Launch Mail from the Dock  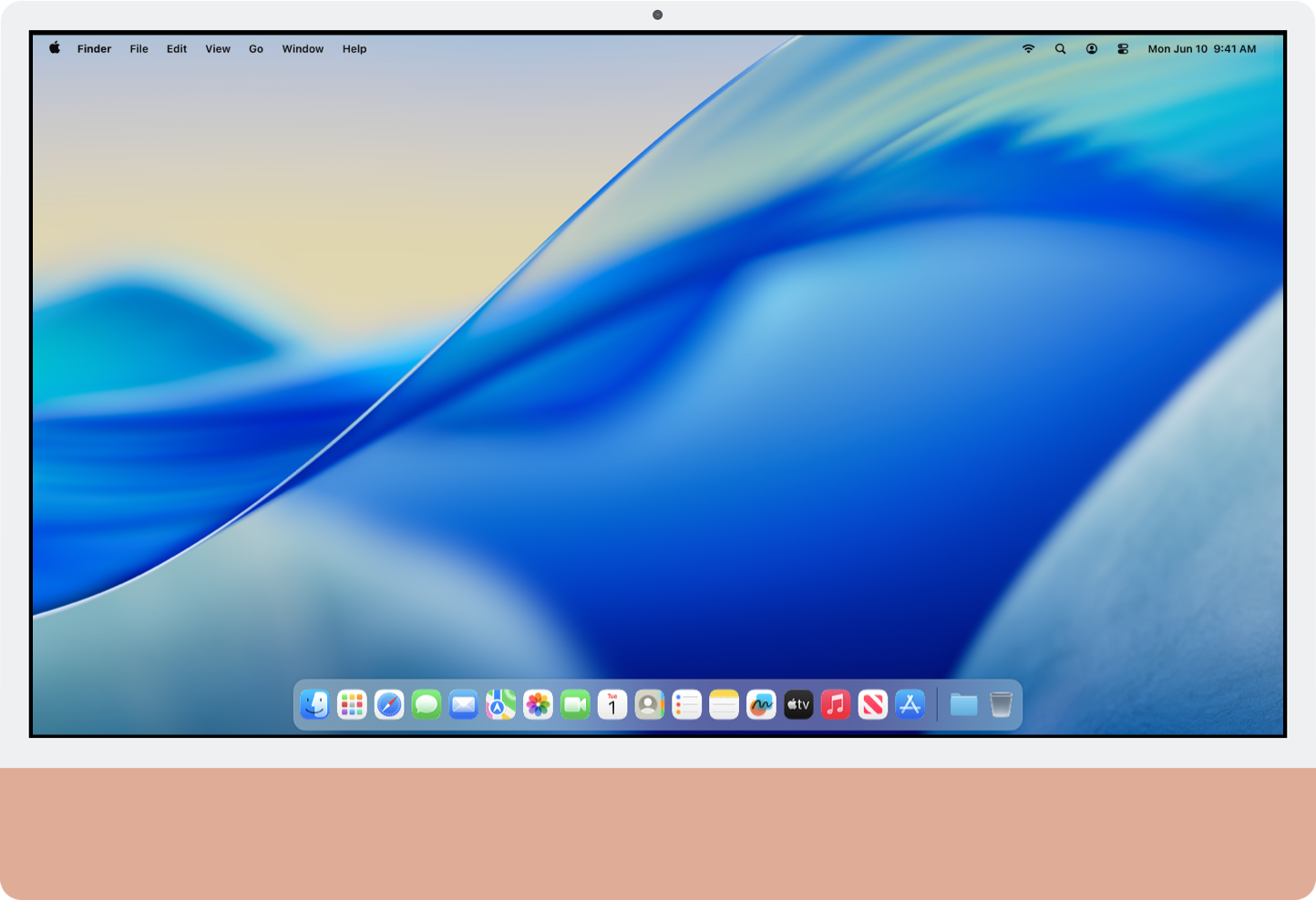tap(463, 704)
